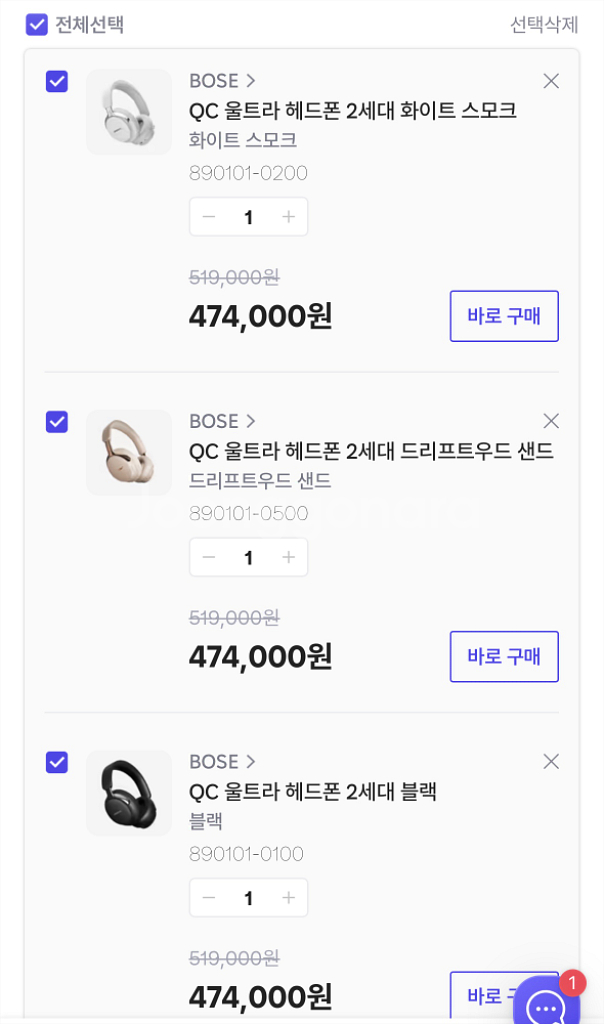
Task: Remove 드리프트우드 샌드 item with X icon
Action: [x=551, y=421]
